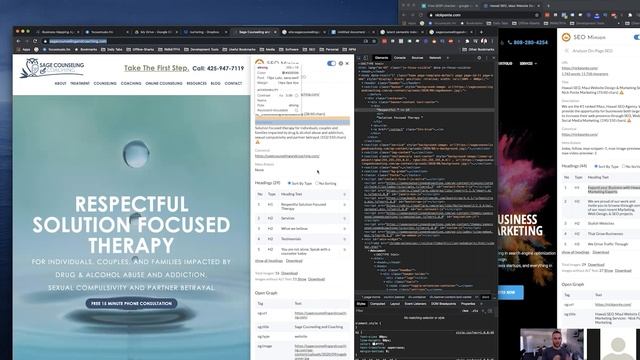This screenshot has width=640, height=360.
Task: Open SERVICES dropdown in back window
Action: (528, 64)
